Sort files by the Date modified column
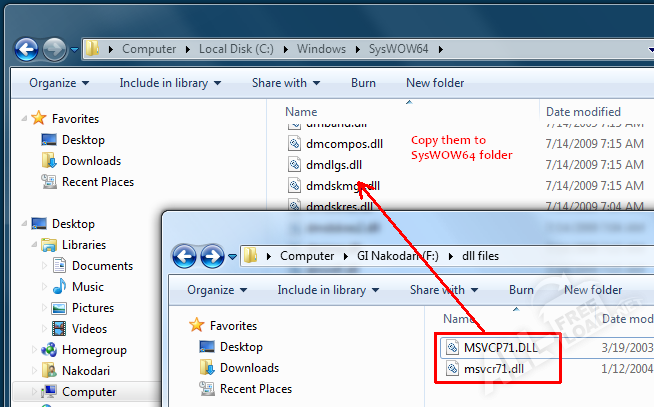The height and width of the screenshot is (407, 654). (x=583, y=112)
